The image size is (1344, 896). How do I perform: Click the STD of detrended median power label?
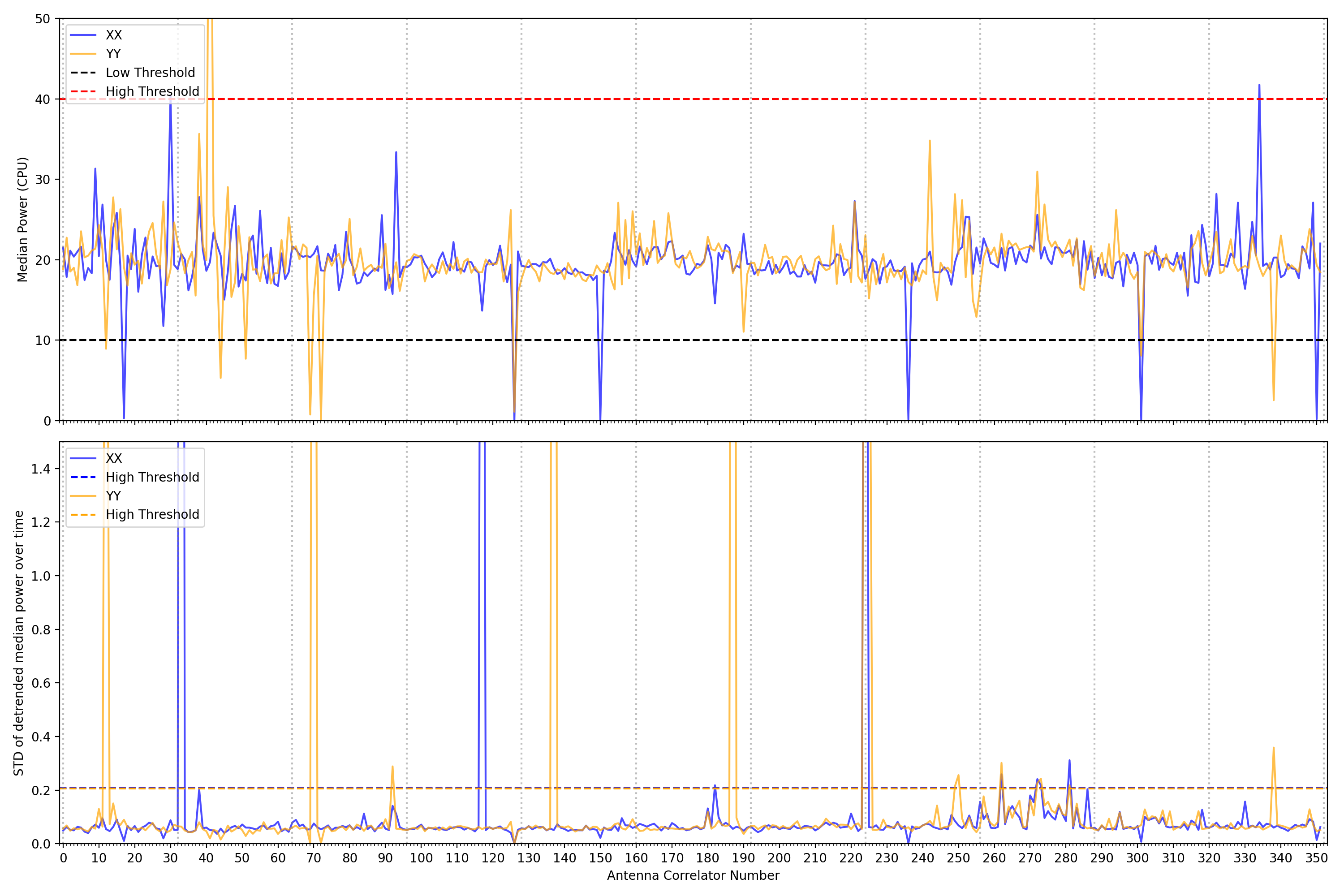[19, 643]
